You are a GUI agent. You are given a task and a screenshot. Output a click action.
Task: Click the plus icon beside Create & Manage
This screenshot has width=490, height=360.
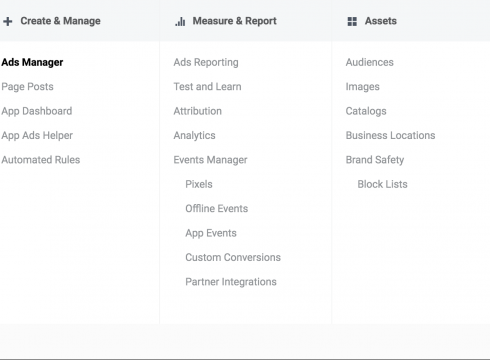[x=8, y=21]
